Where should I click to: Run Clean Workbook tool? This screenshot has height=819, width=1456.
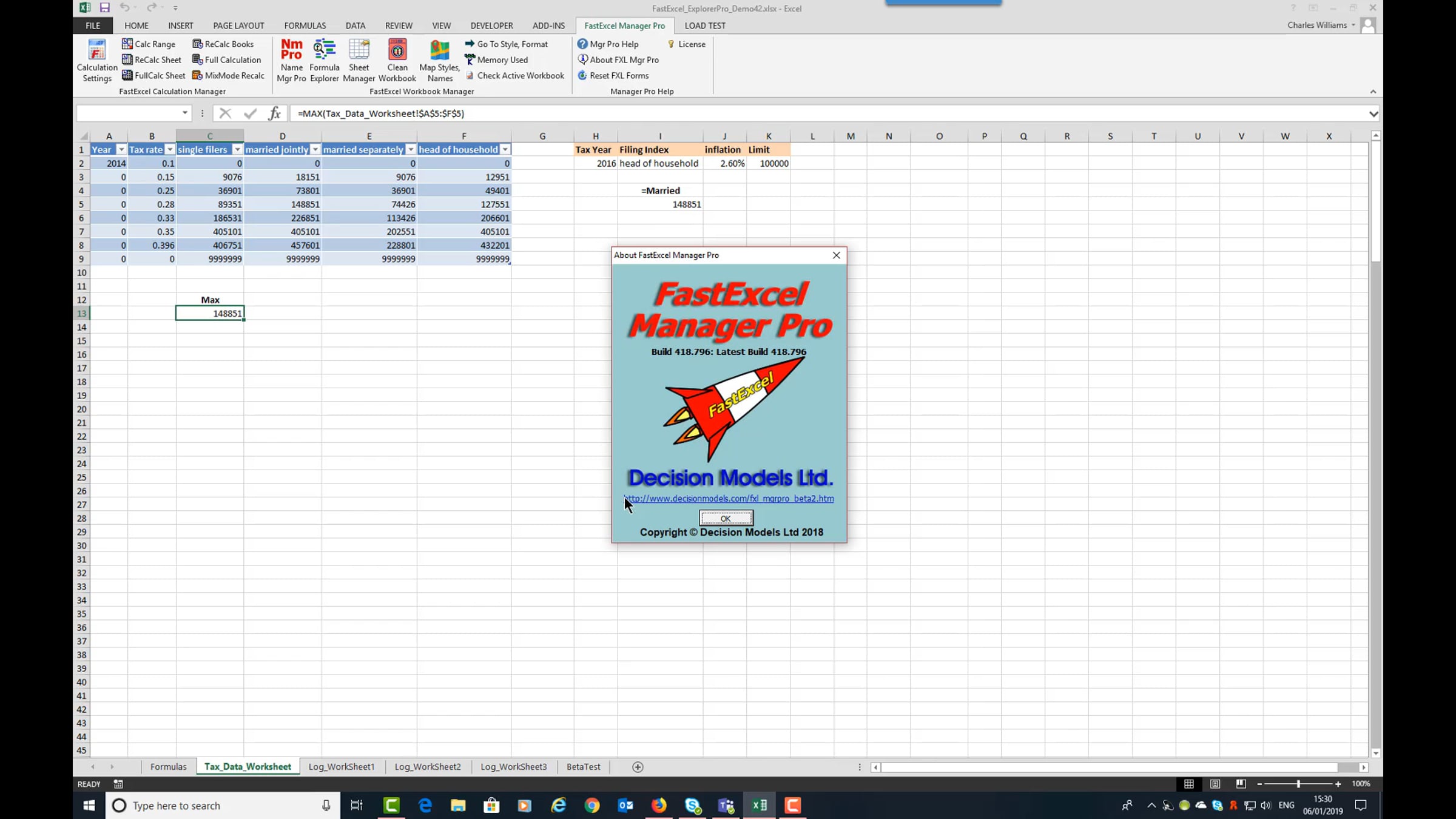(397, 60)
